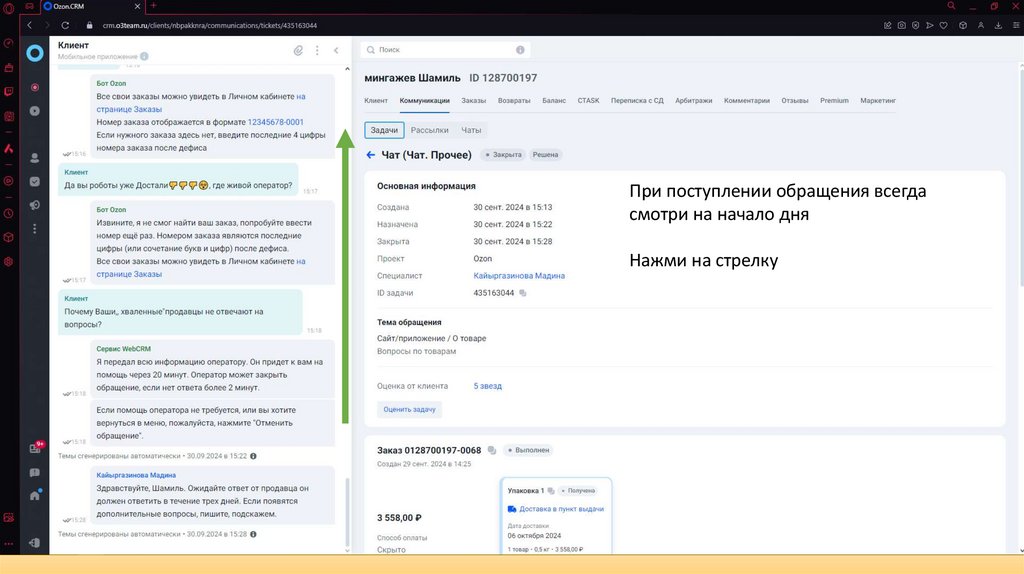
Task: Switch to the Клиент tab
Action: (376, 101)
